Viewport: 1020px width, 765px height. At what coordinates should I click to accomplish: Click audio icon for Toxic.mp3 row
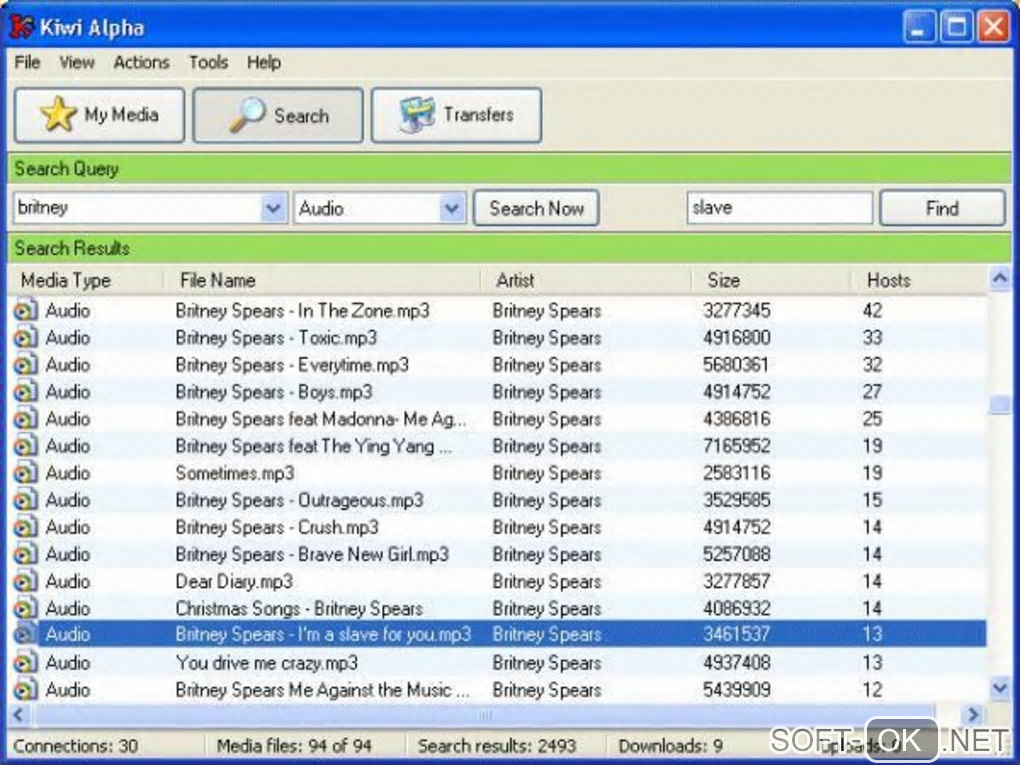25,338
